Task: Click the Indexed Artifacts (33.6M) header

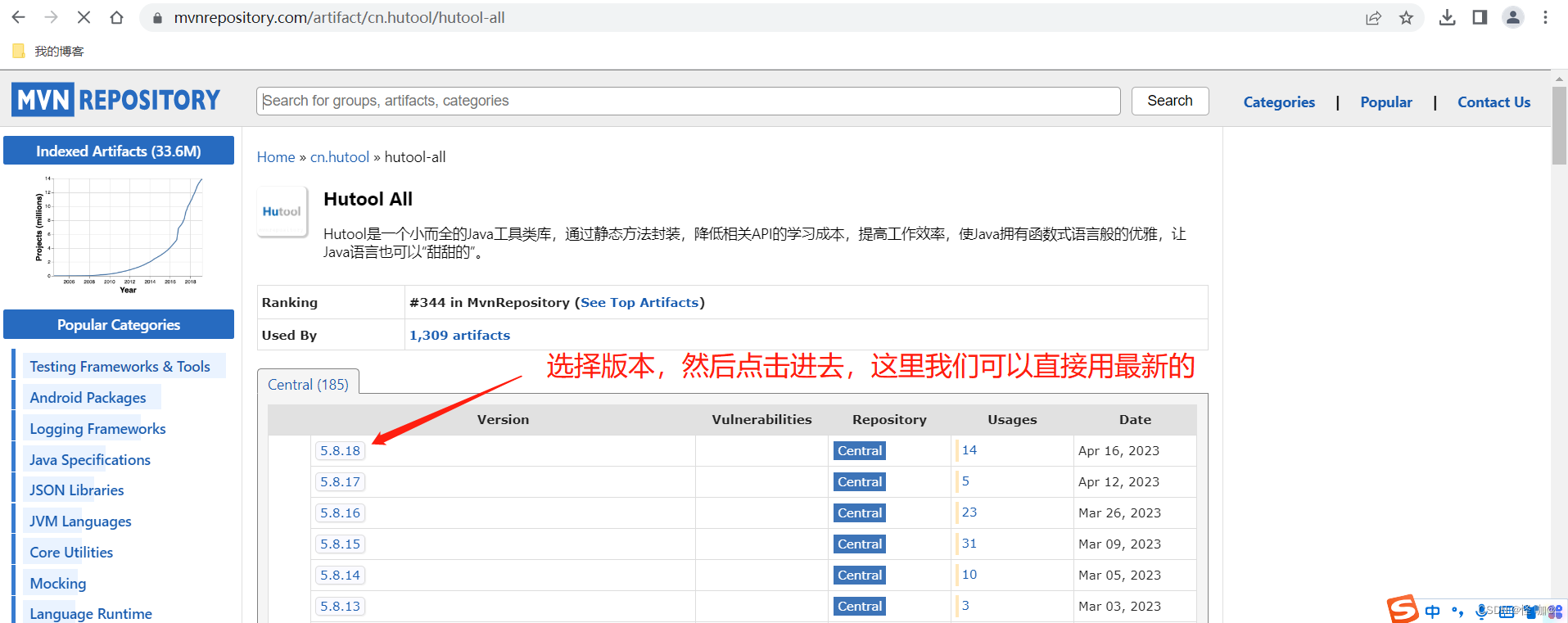Action: click(119, 151)
